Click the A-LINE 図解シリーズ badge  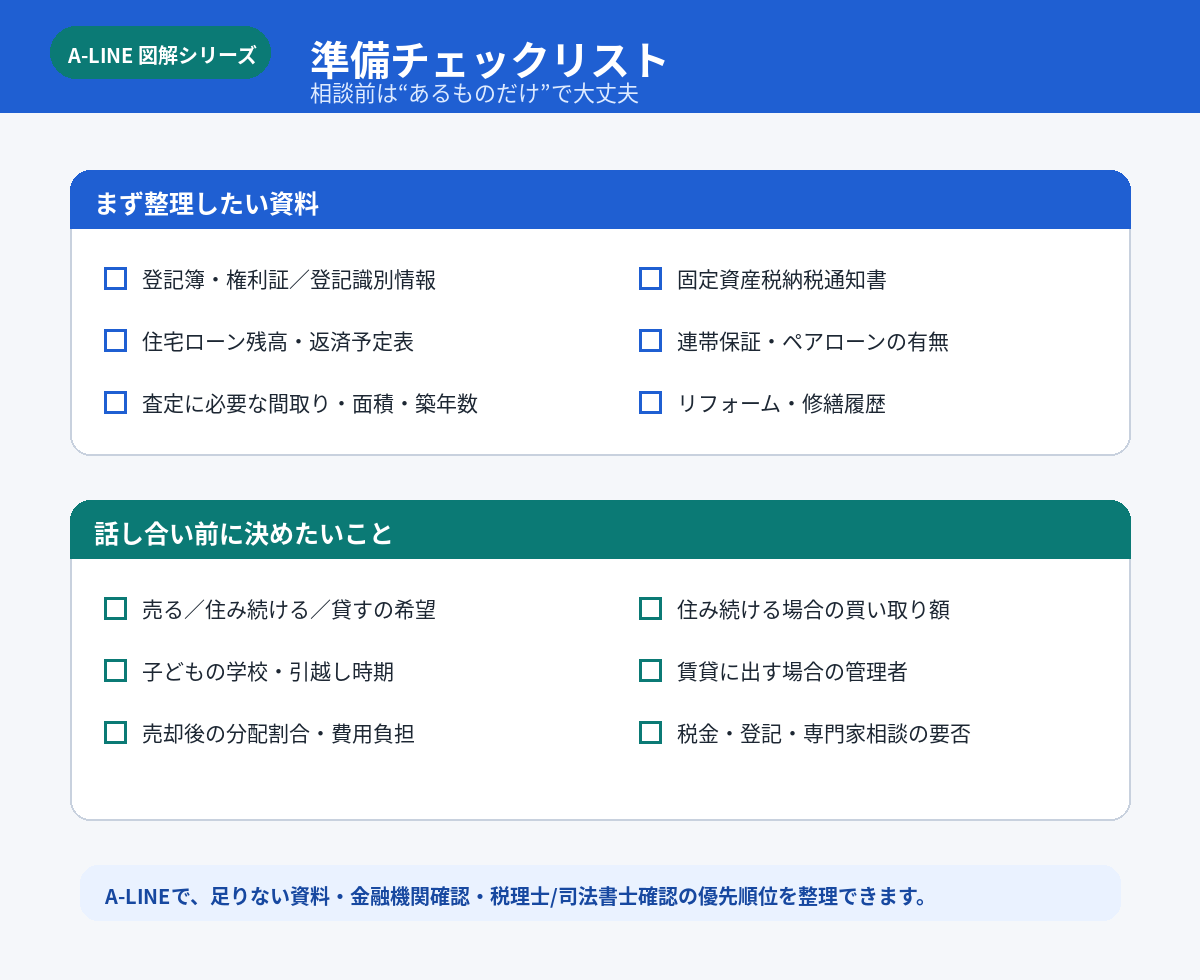click(x=161, y=54)
